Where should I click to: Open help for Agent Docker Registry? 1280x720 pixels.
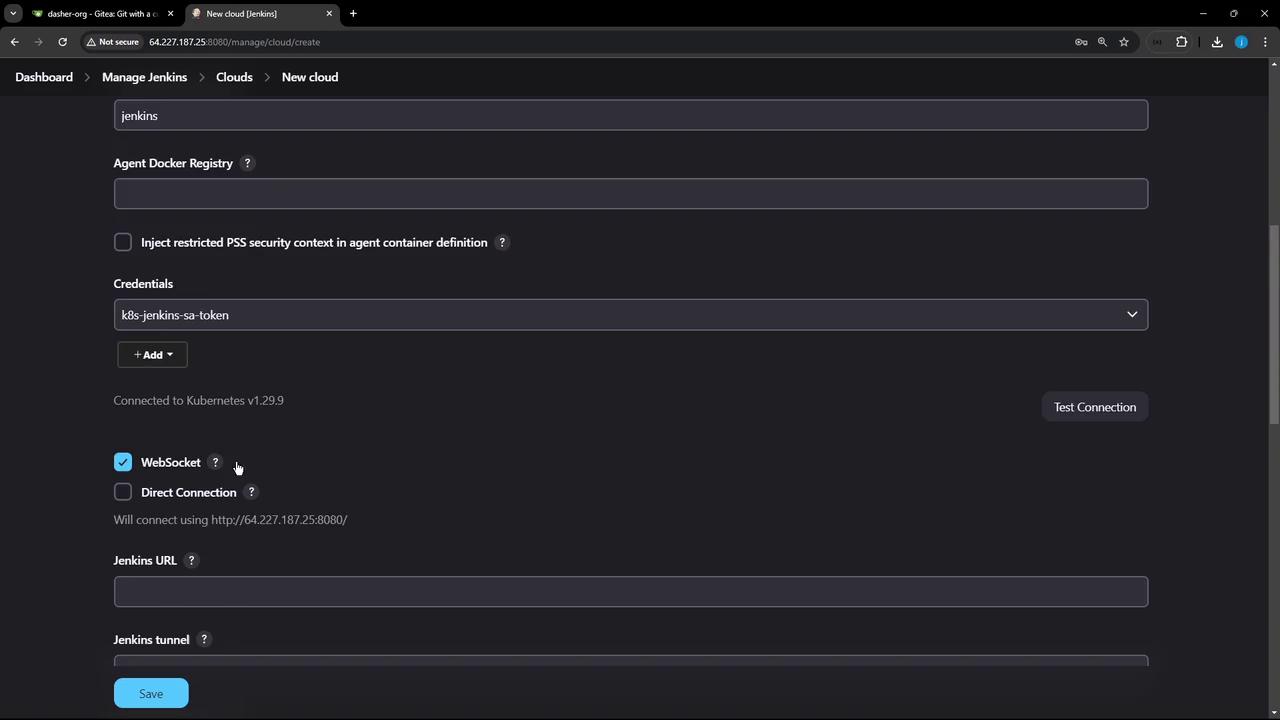247,163
